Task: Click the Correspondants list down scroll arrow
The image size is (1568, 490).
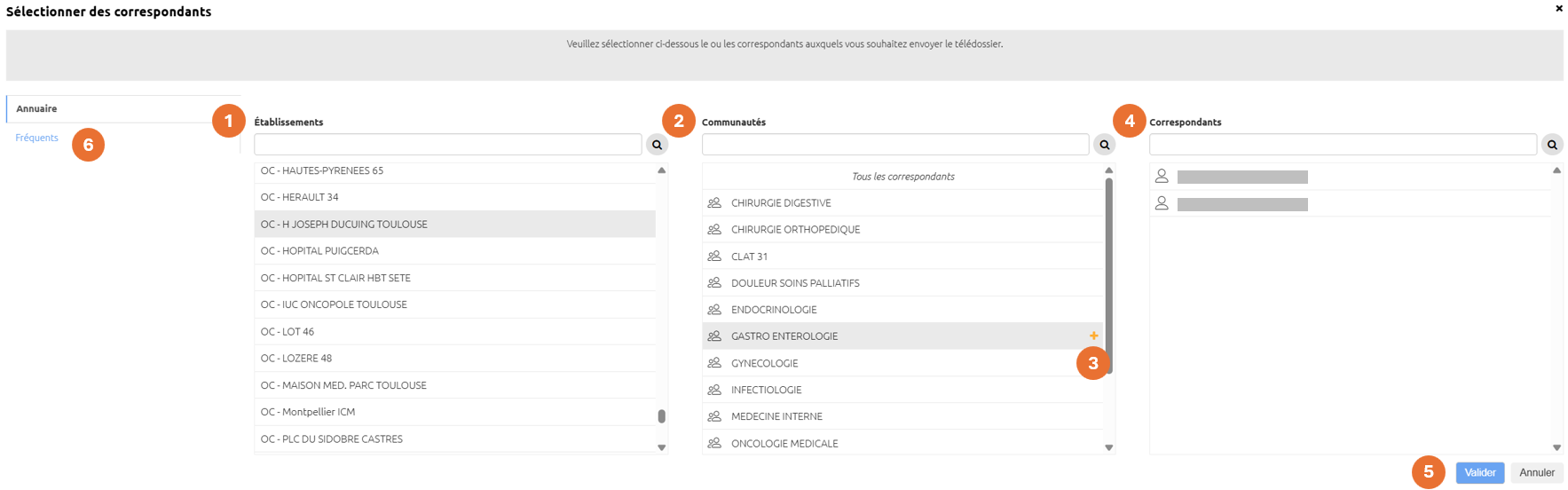Action: (1556, 447)
